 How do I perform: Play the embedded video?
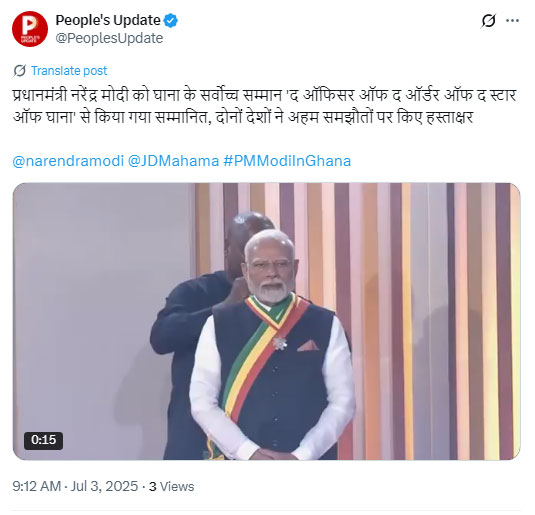pyautogui.click(x=266, y=321)
